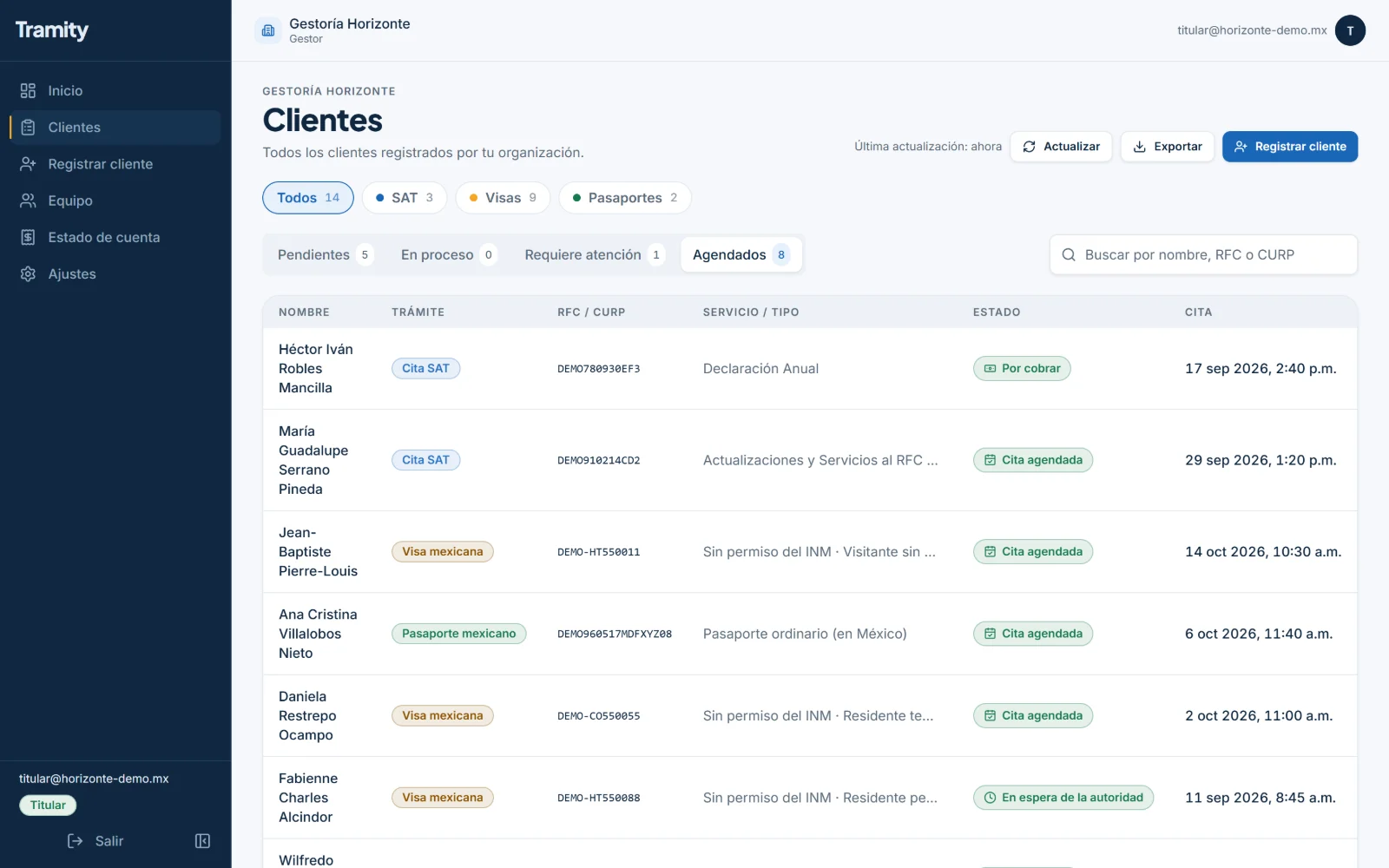Screen dimensions: 1389x868
Task: Export clients with Exportar button
Action: click(x=1168, y=147)
